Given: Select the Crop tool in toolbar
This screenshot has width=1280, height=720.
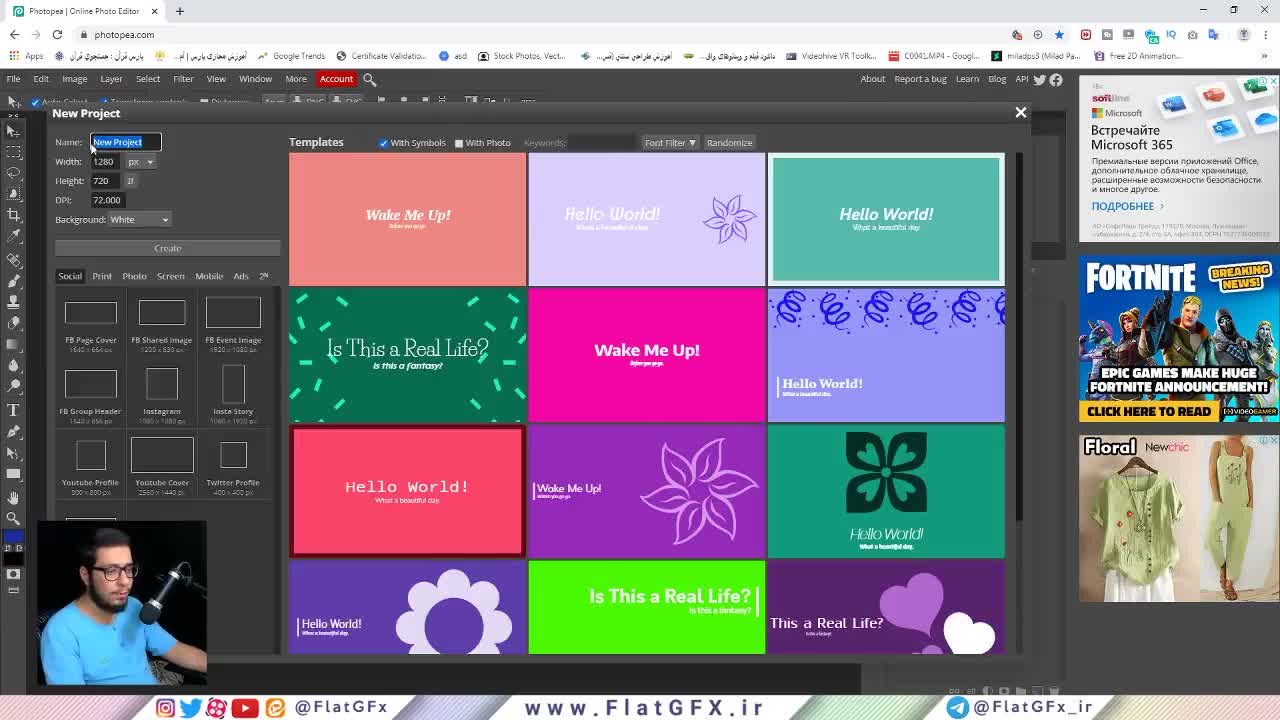Looking at the screenshot, I should [x=13, y=214].
